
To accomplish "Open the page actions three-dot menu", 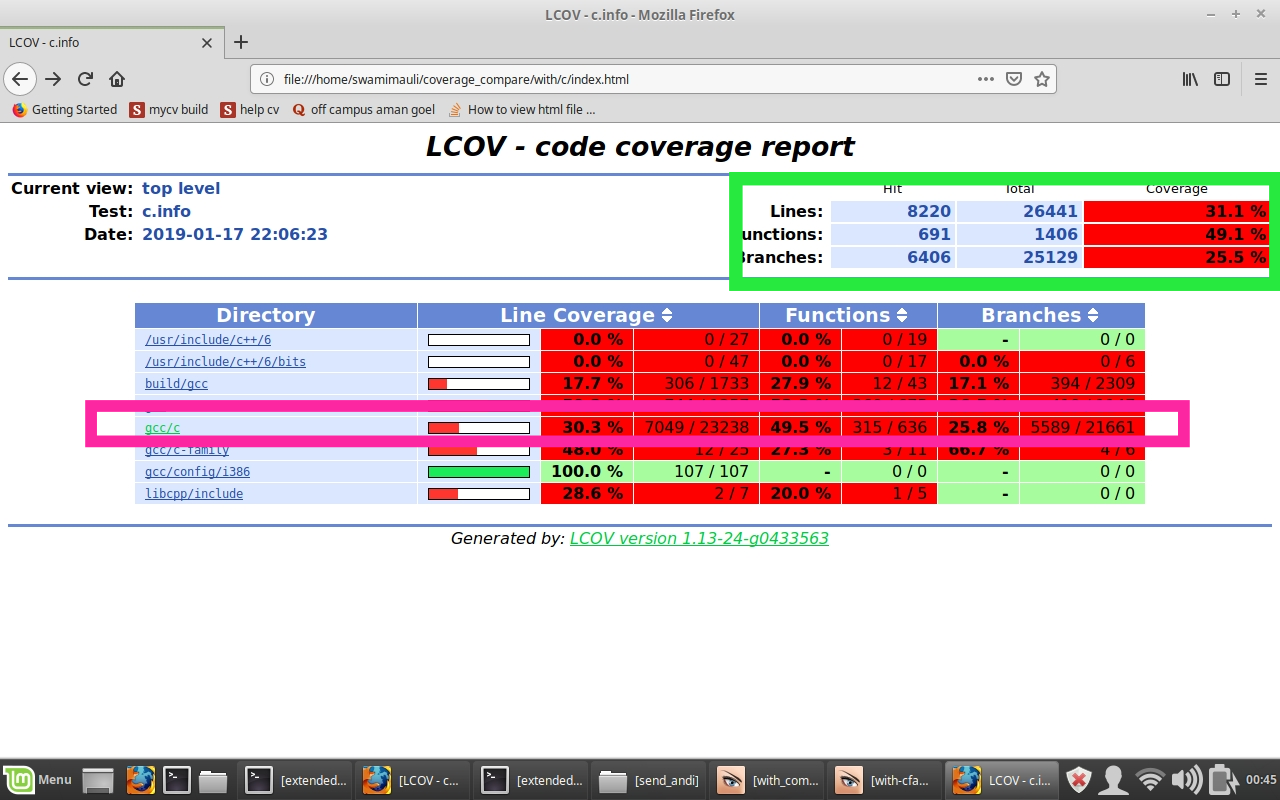I will pyautogui.click(x=986, y=79).
